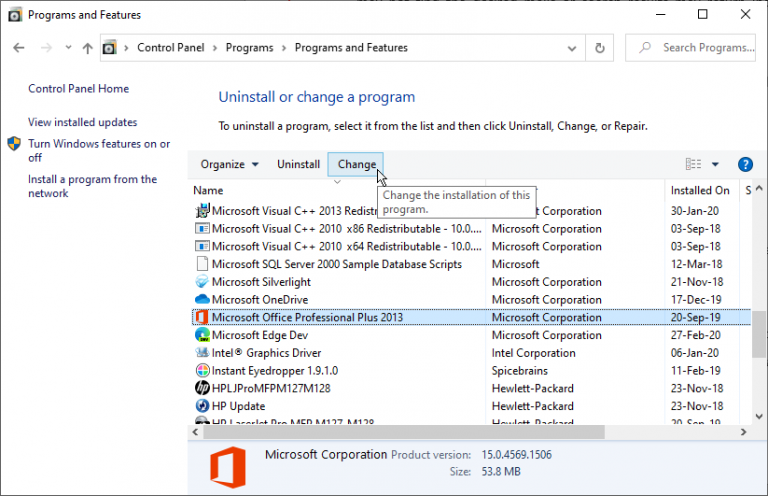Select Instant Eyedropper 1.9.1.0 row name
Screen dimensions: 768x496
(x=275, y=371)
